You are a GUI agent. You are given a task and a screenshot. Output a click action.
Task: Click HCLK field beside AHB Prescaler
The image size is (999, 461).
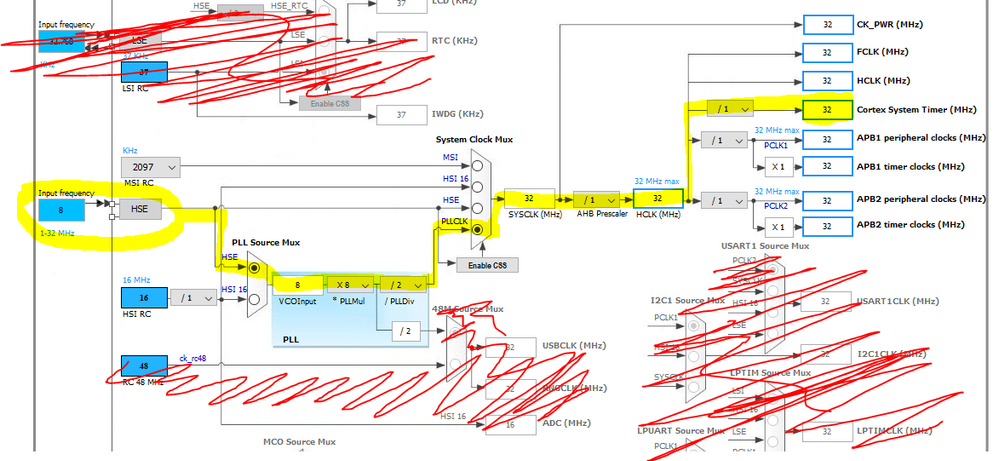tap(658, 198)
